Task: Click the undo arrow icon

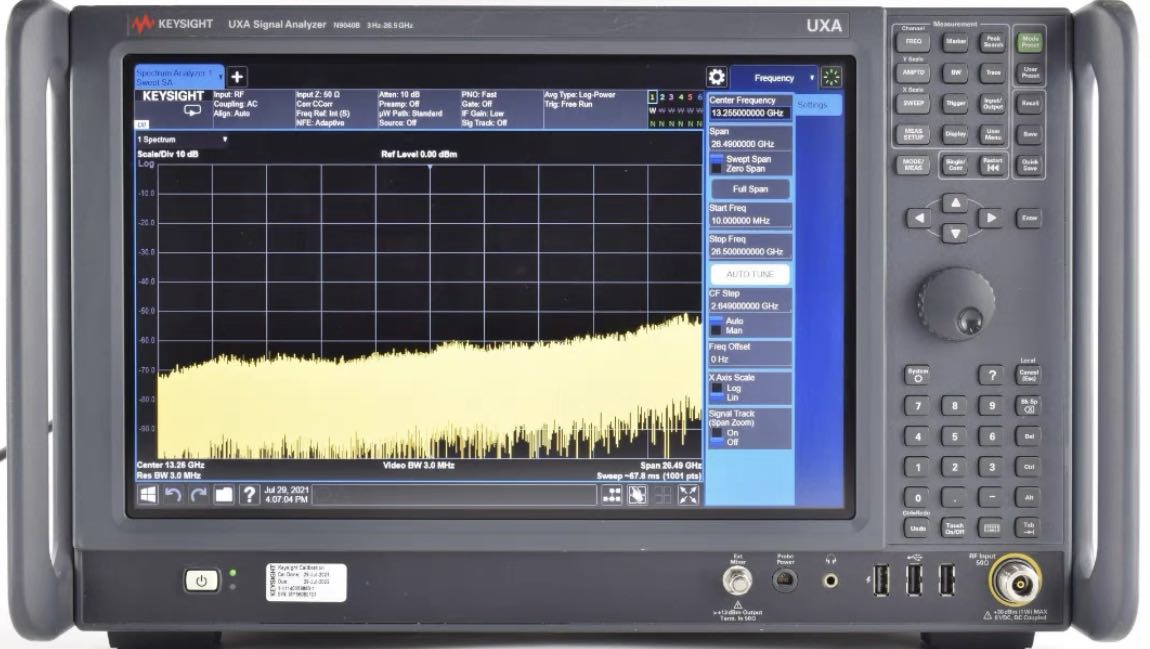Action: [x=173, y=494]
